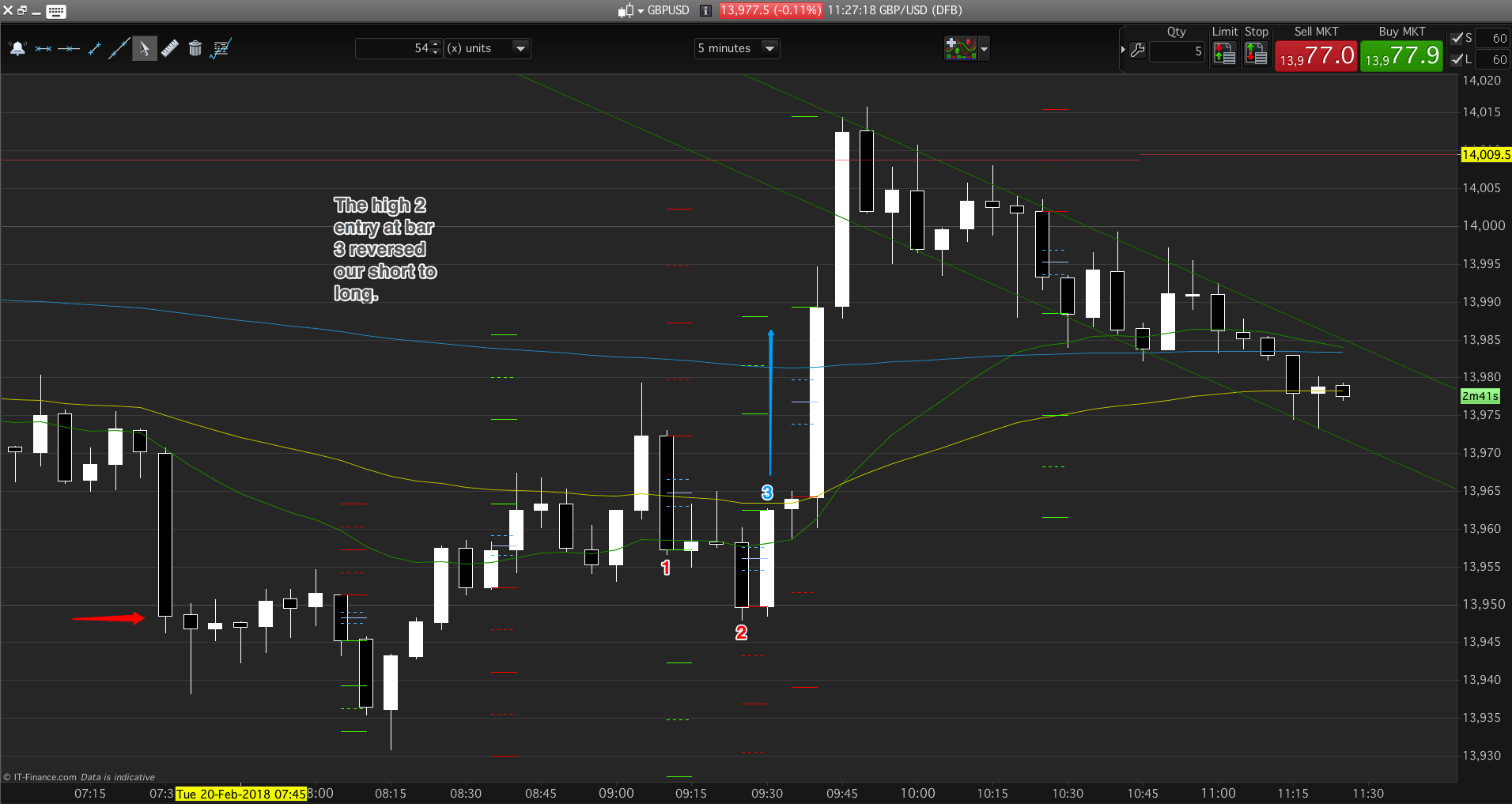Screen dimensions: 1512x804
Task: Click the Stop order icon
Action: click(x=1256, y=53)
